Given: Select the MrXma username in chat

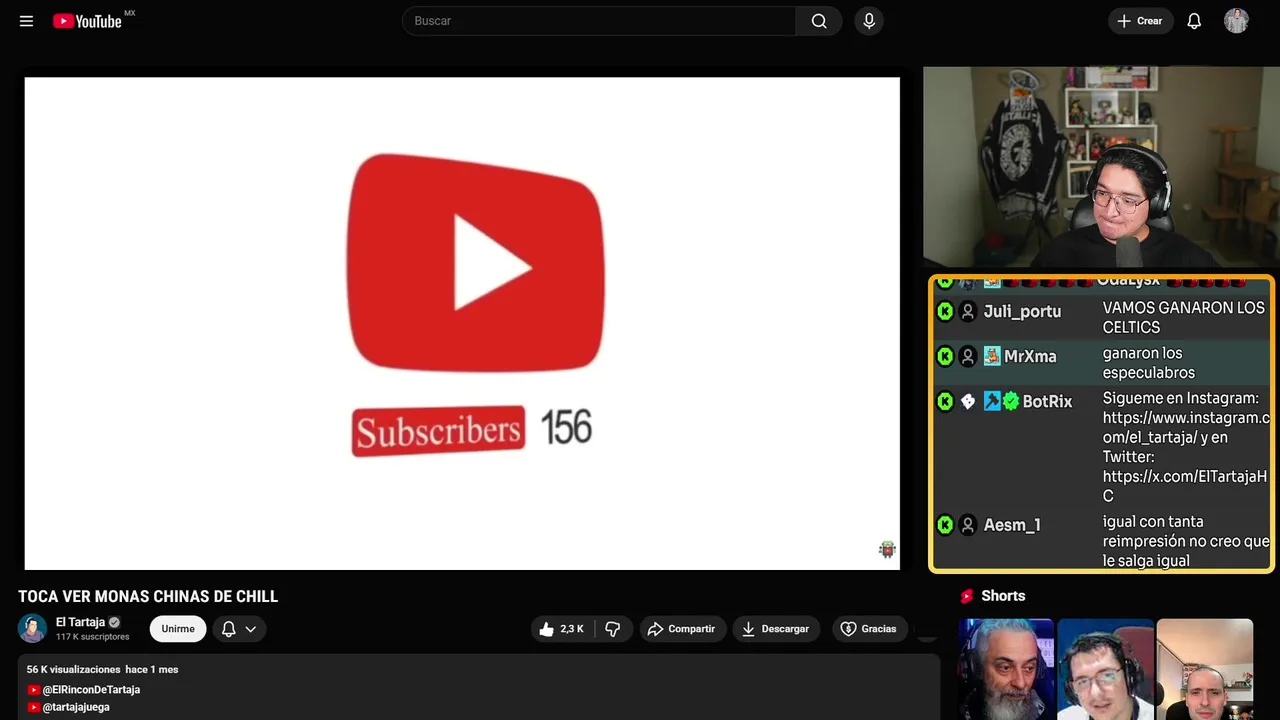Looking at the screenshot, I should coord(1030,356).
